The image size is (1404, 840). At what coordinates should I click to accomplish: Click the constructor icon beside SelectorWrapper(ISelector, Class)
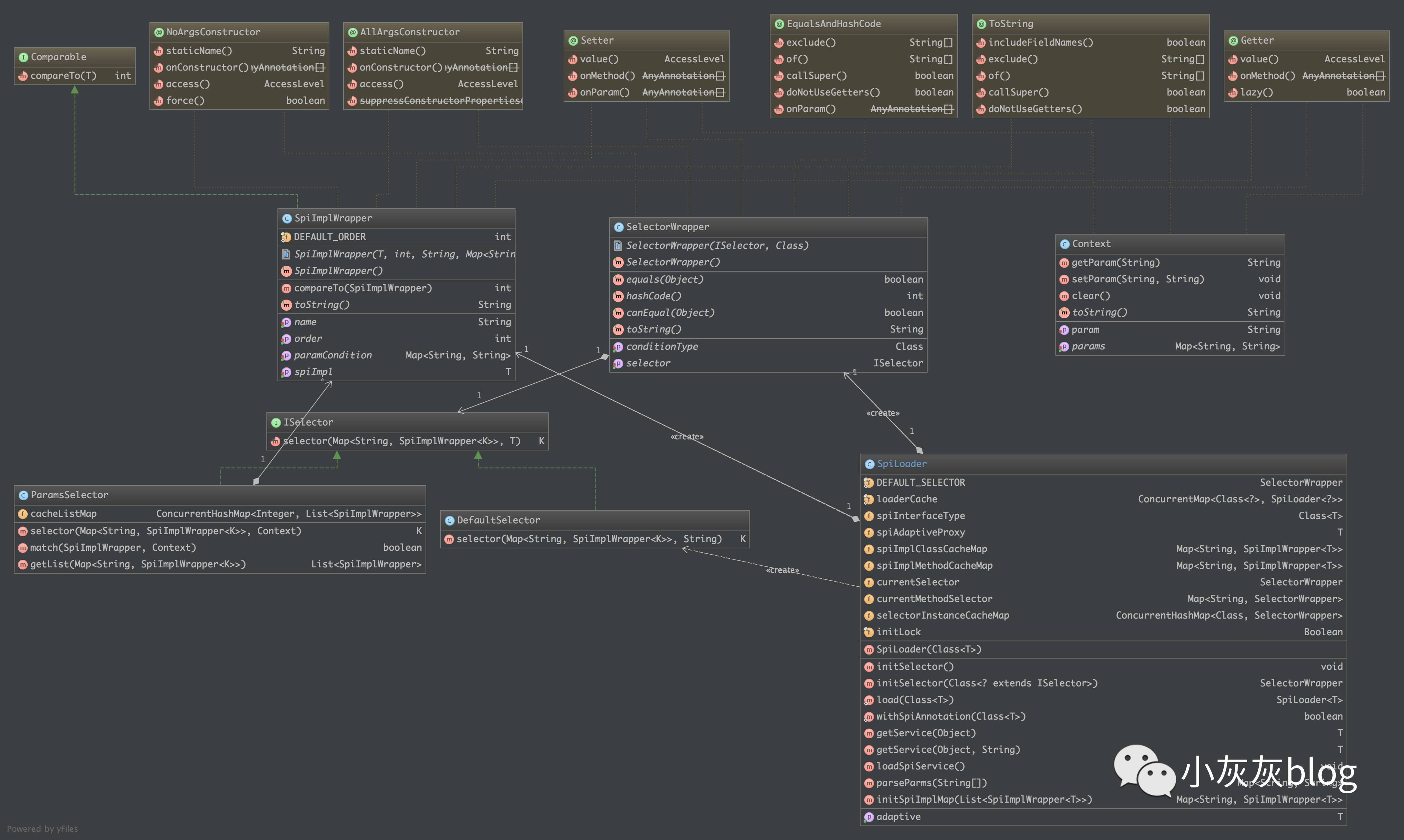point(618,246)
